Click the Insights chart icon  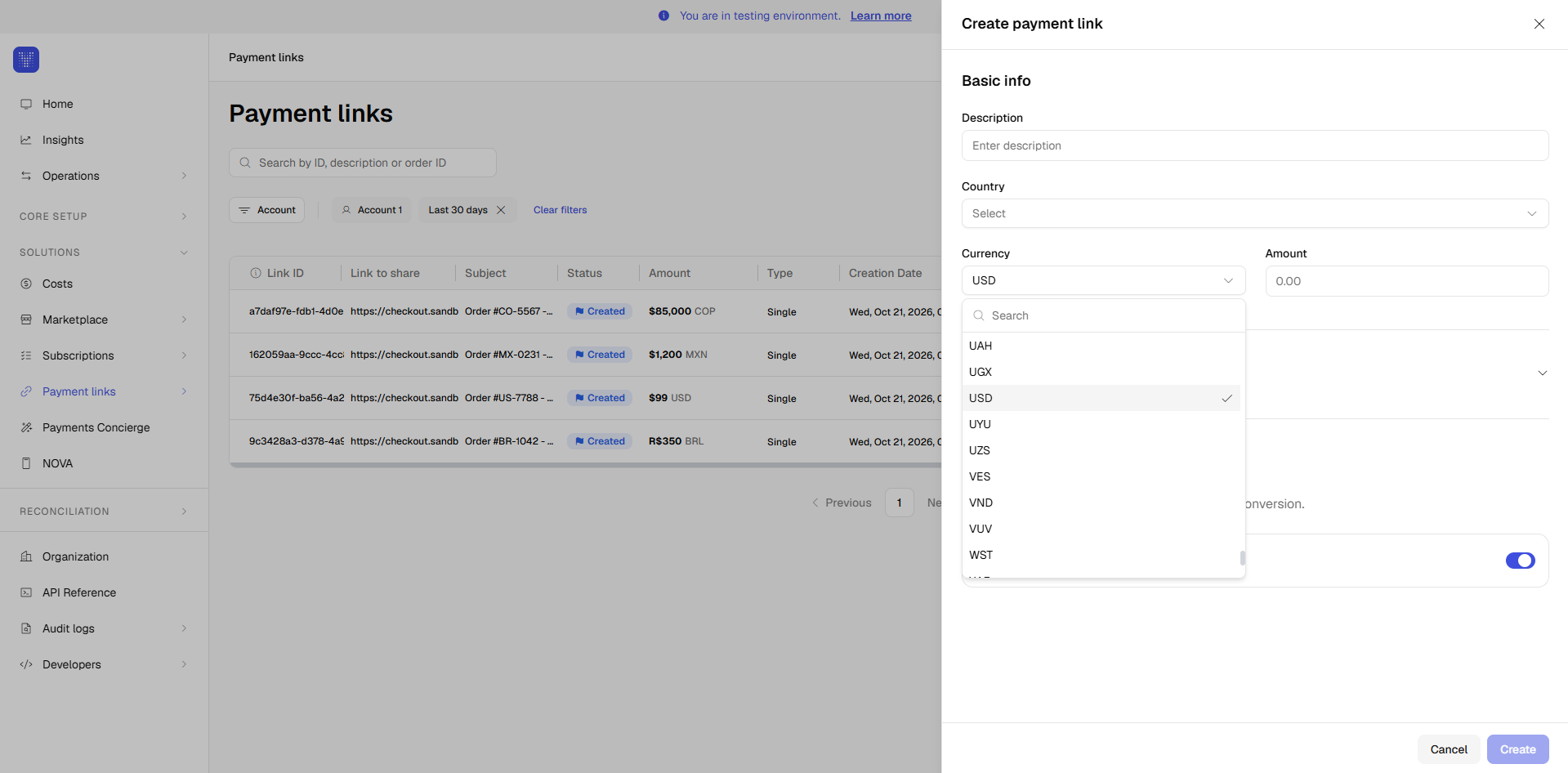(26, 140)
